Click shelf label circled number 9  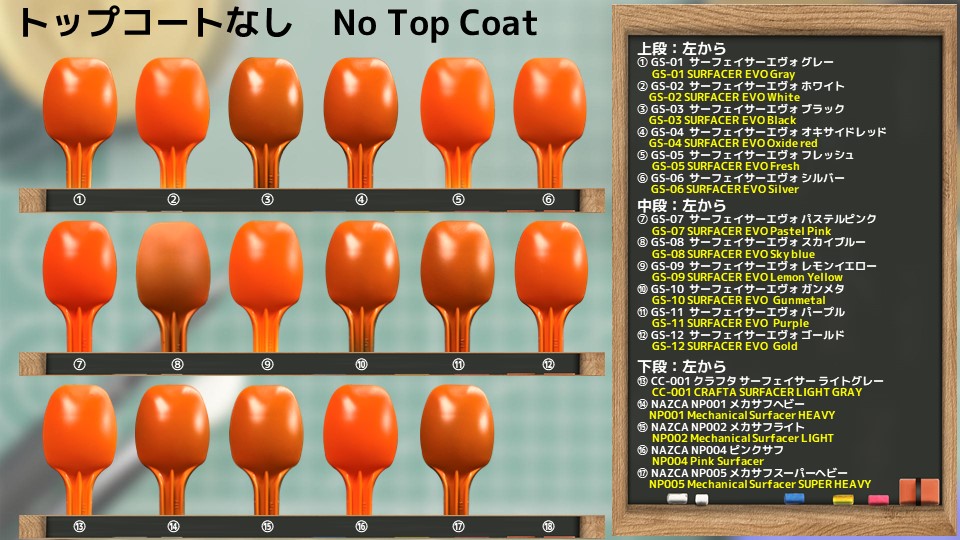[x=267, y=364]
